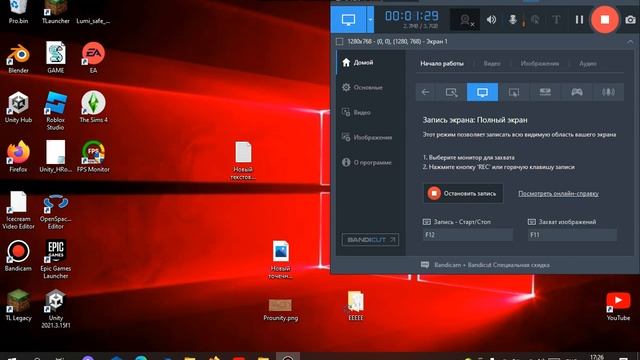Select the GAME desktop icon
Screen dimensions: 640x360
coord(56,58)
